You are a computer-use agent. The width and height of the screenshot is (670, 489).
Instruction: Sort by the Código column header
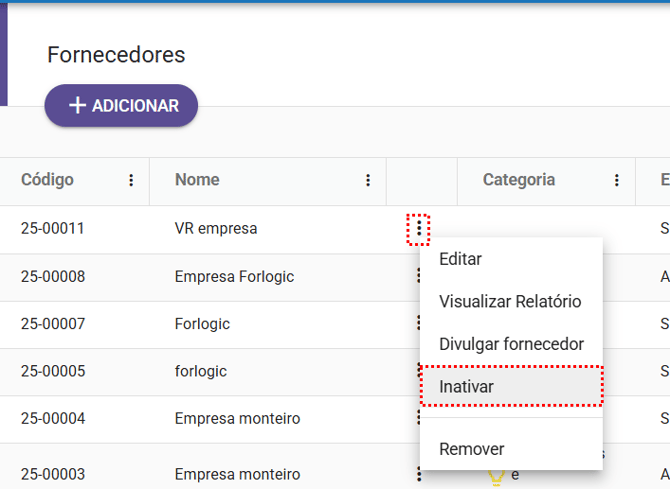click(47, 180)
